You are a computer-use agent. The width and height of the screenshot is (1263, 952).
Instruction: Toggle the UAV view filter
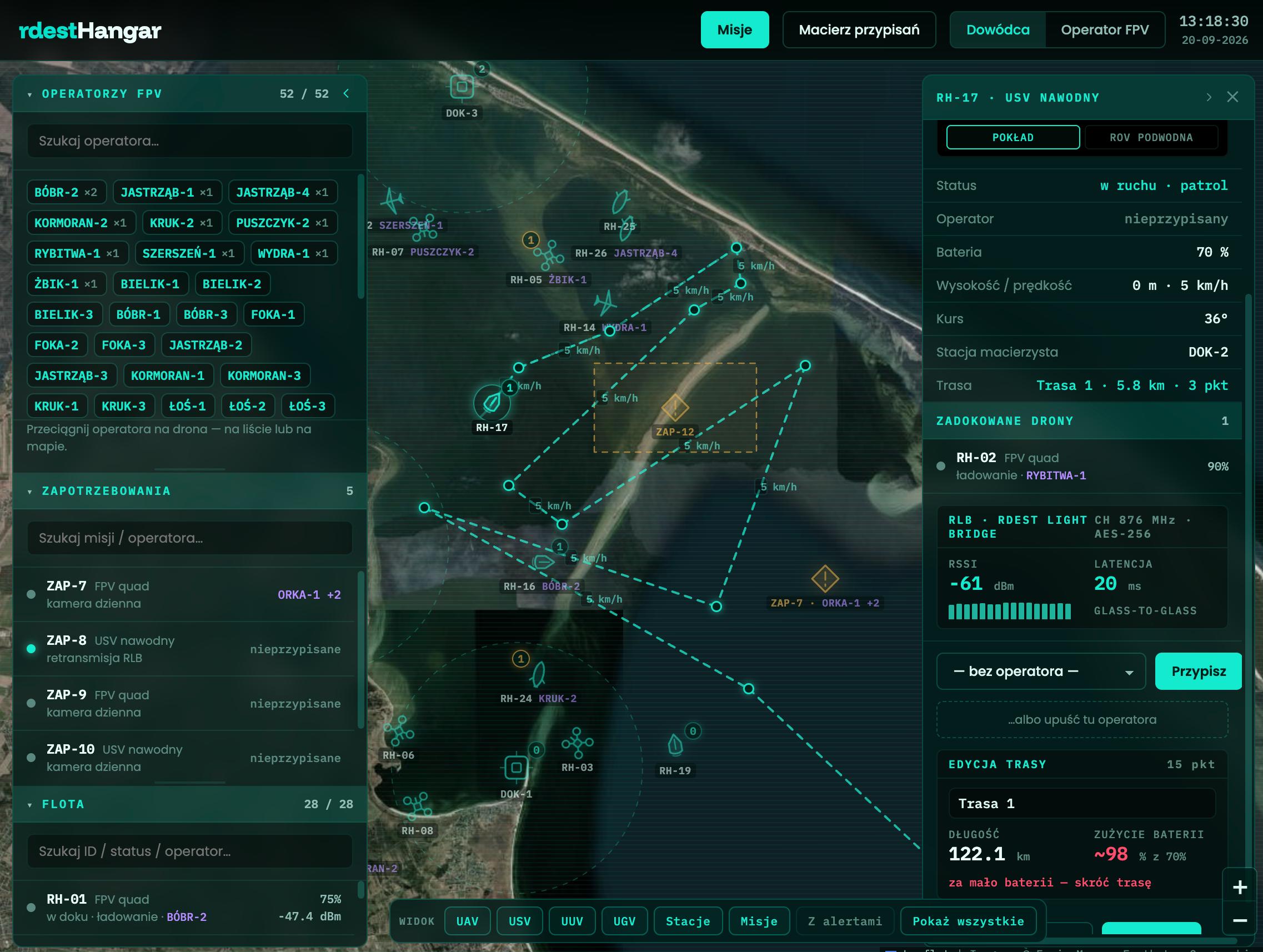[467, 921]
